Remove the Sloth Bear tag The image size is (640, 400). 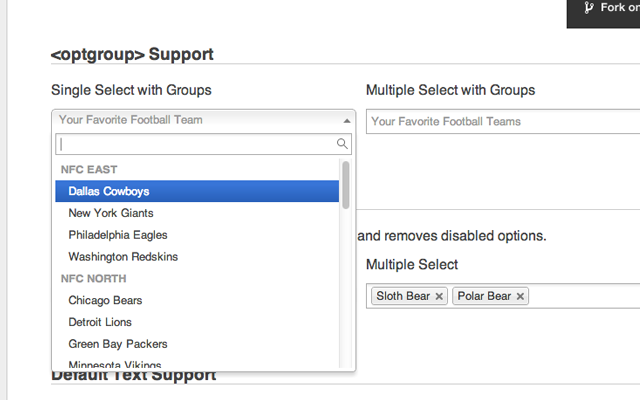[x=439, y=297]
